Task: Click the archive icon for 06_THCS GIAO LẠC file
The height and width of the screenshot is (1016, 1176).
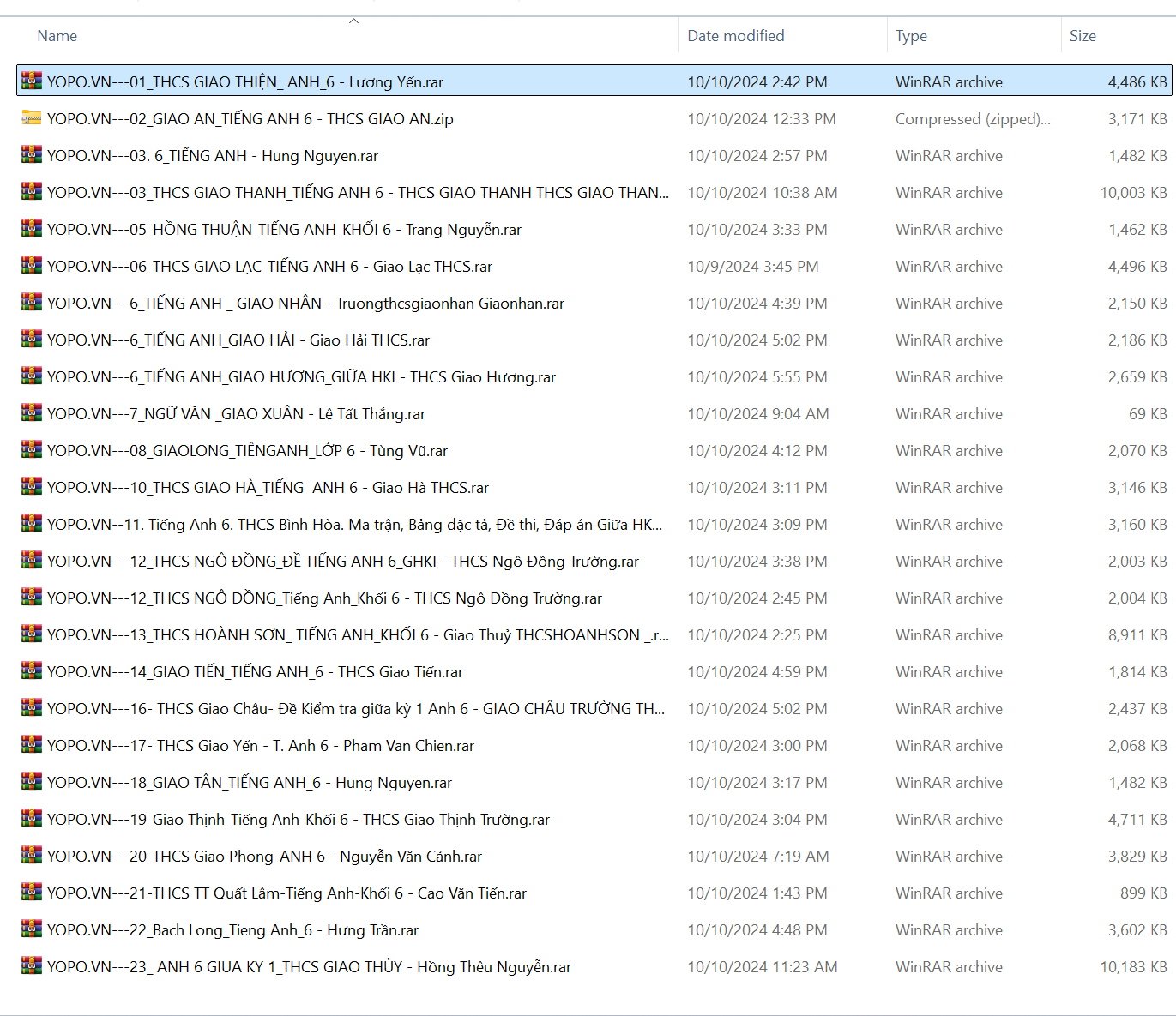Action: pyautogui.click(x=32, y=266)
